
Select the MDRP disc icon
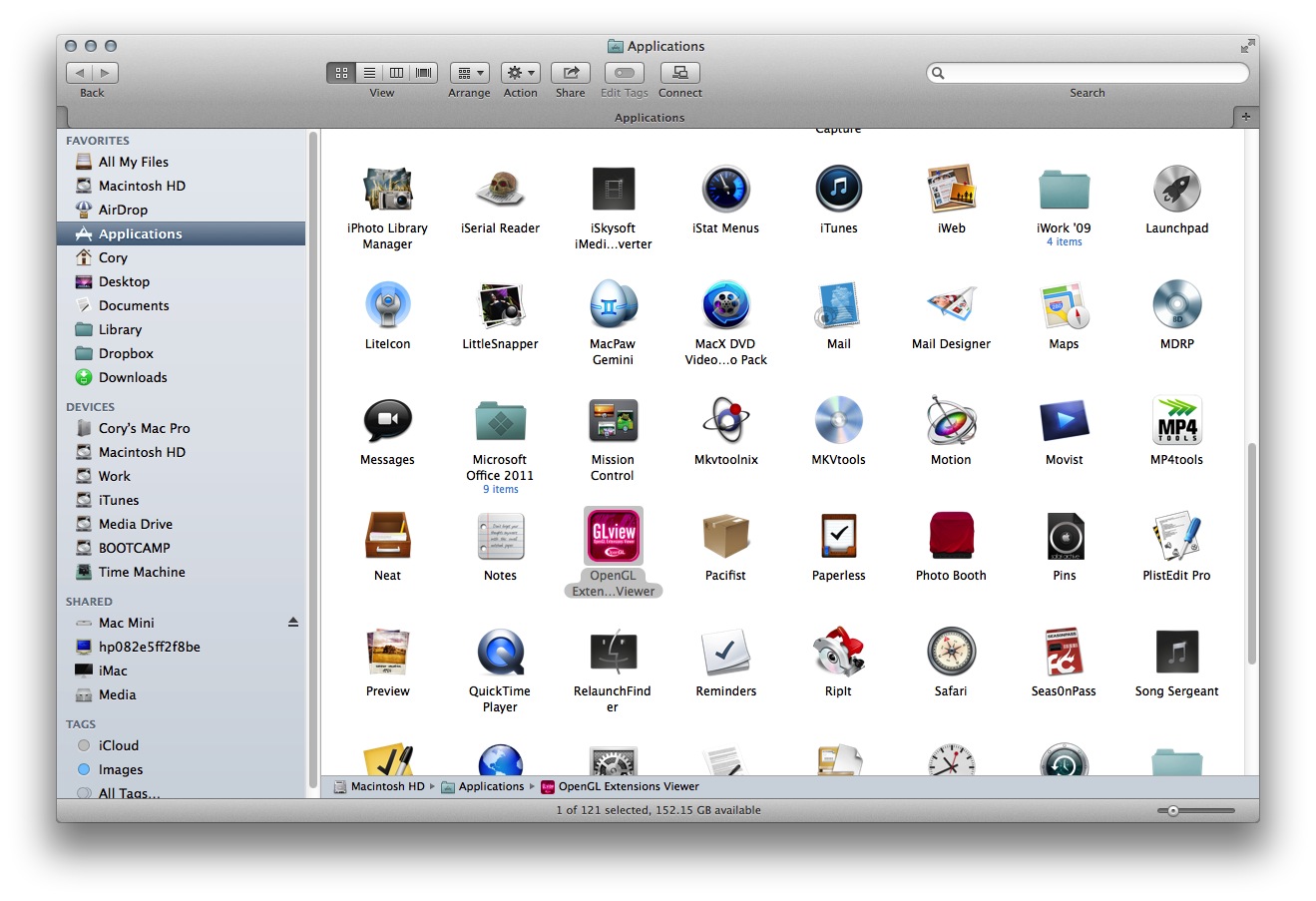point(1176,304)
